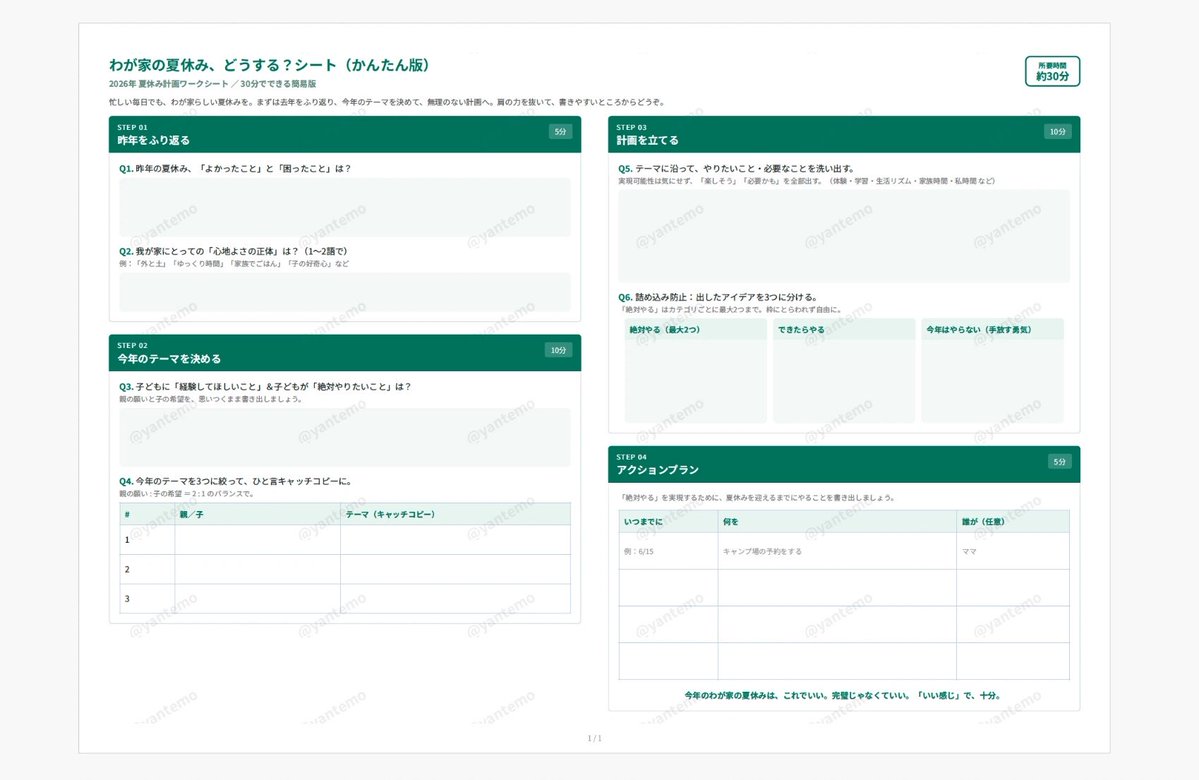Click inside the Q5 answer box
Image resolution: width=1199 pixels, height=780 pixels.
844,236
